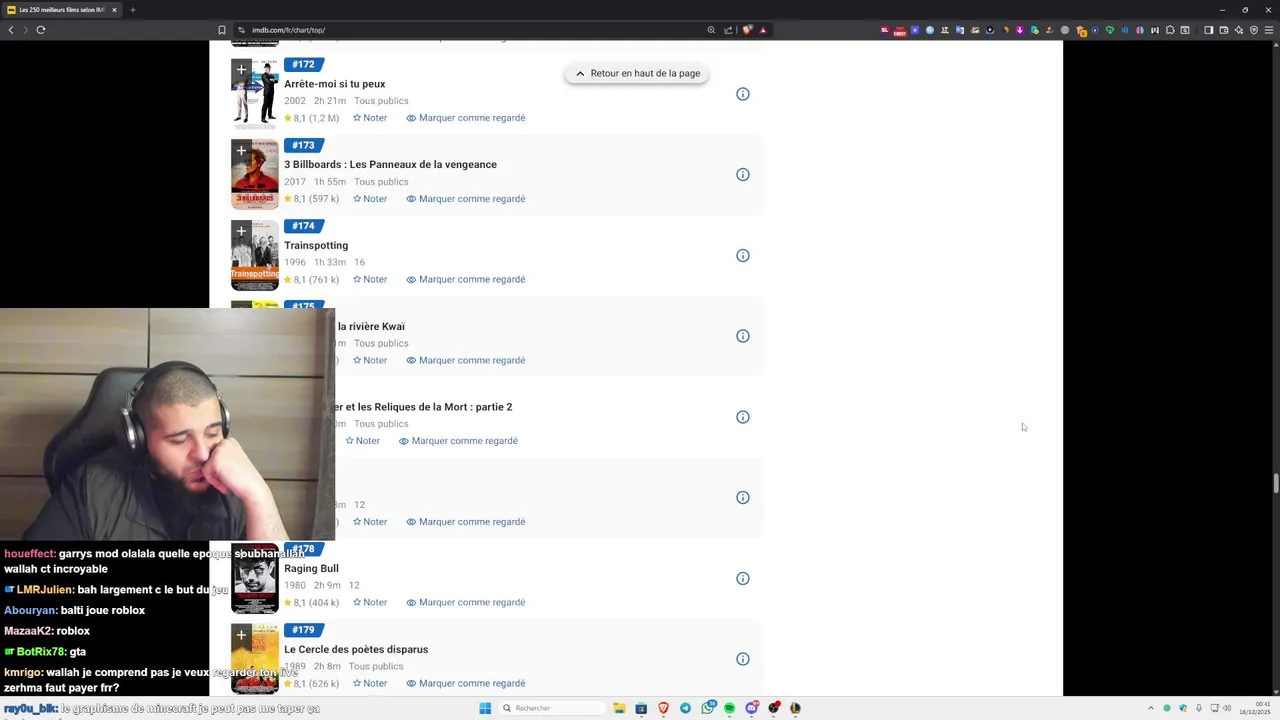Open Raging Bull title link

tap(311, 568)
